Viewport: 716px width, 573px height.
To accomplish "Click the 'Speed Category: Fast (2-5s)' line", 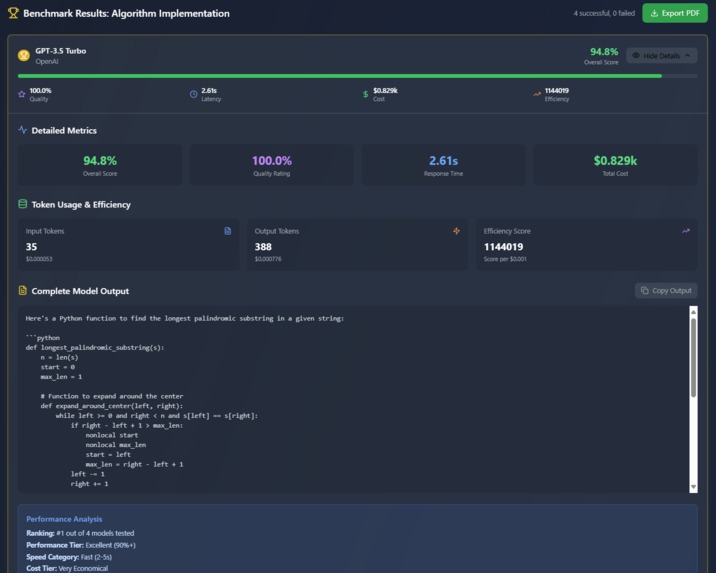I will pos(69,557).
